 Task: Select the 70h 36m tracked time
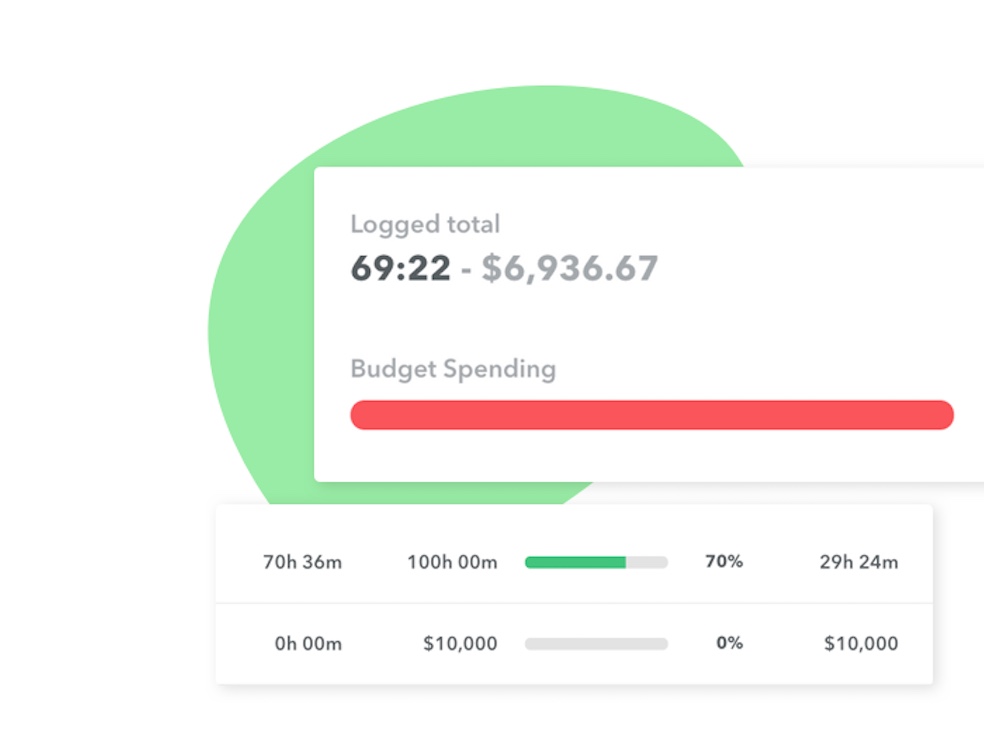(x=302, y=562)
